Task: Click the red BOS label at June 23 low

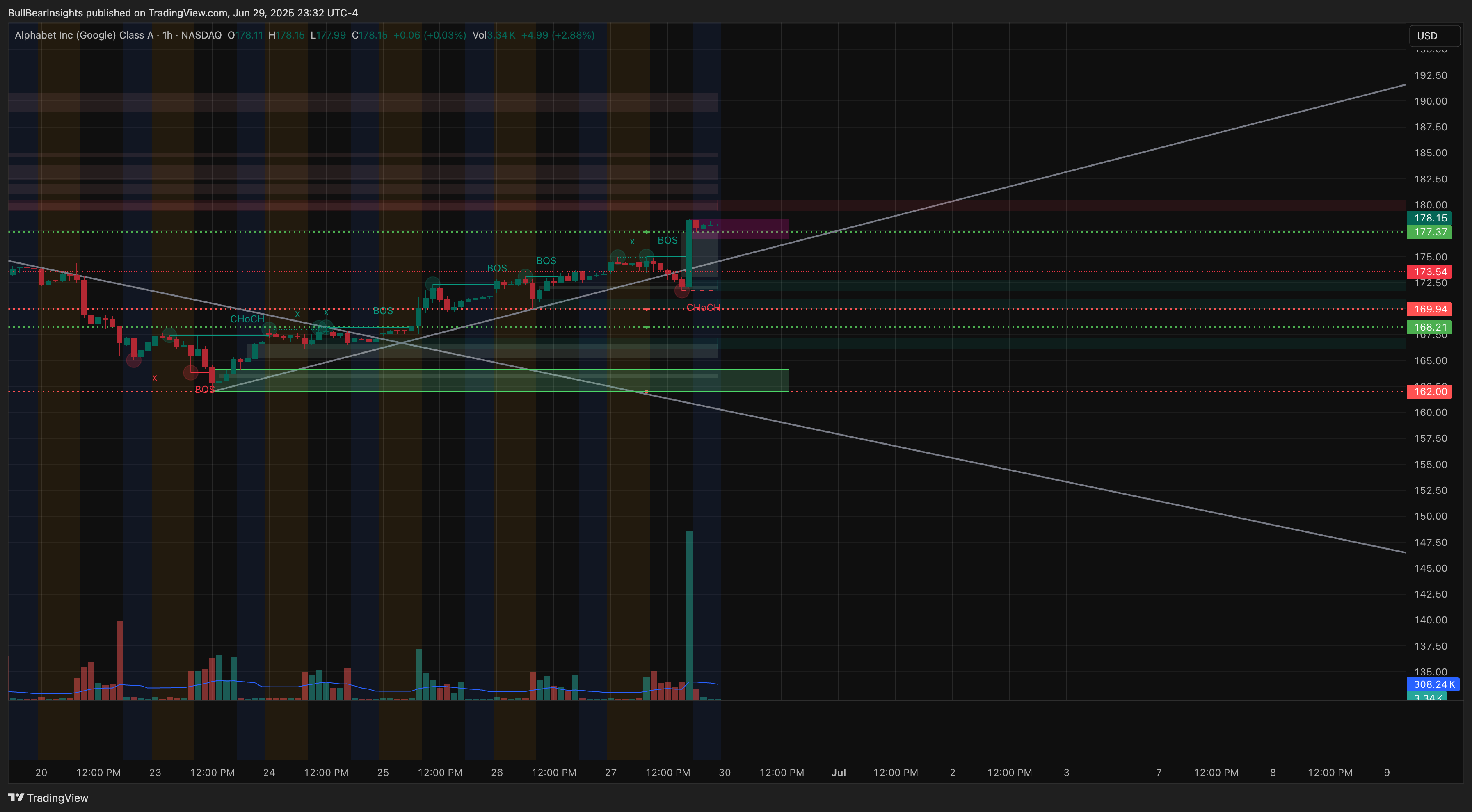Action: click(205, 390)
